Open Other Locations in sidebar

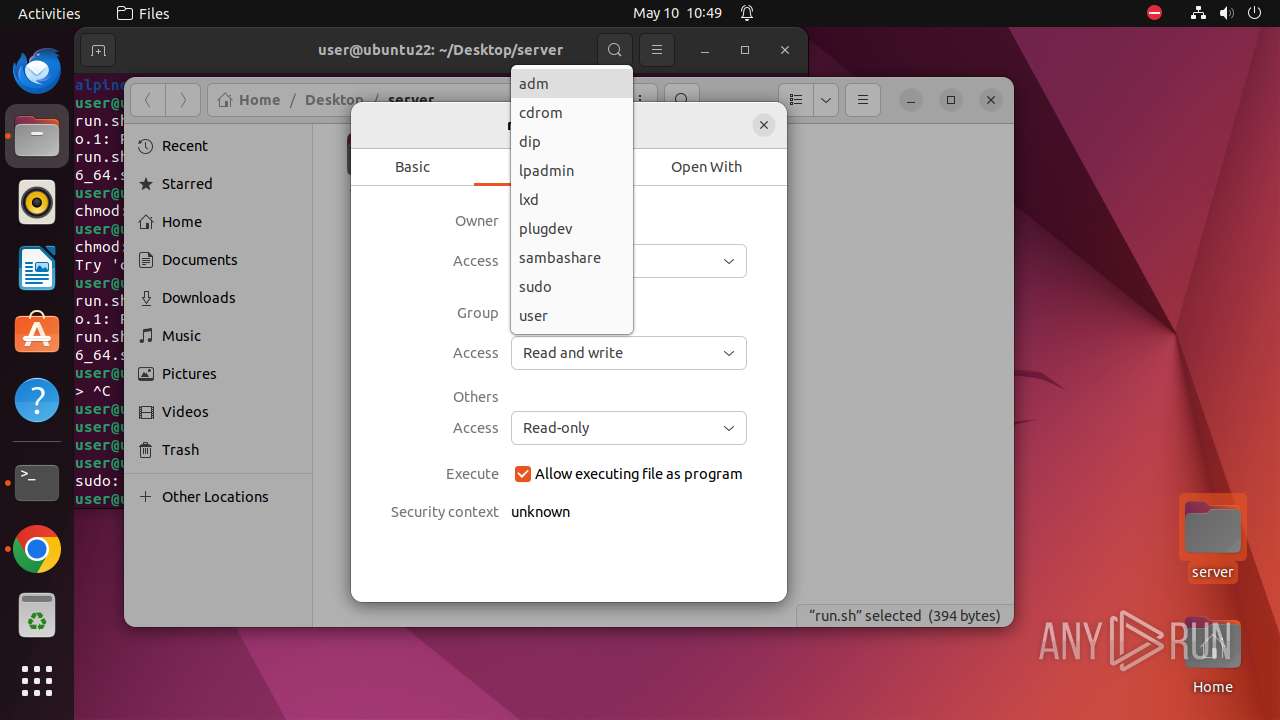(218, 497)
